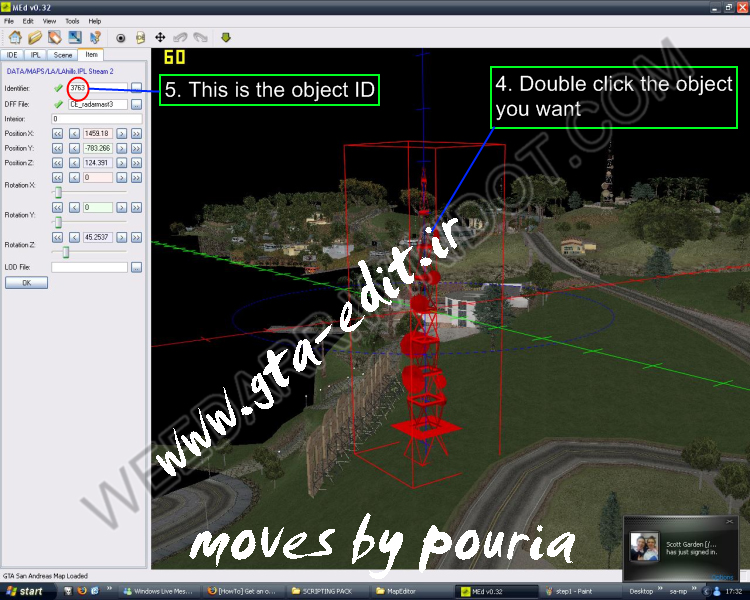Image resolution: width=750 pixels, height=600 pixels.
Task: Click the blue diagonal-arrow picture toolbar icon
Action: pos(75,37)
